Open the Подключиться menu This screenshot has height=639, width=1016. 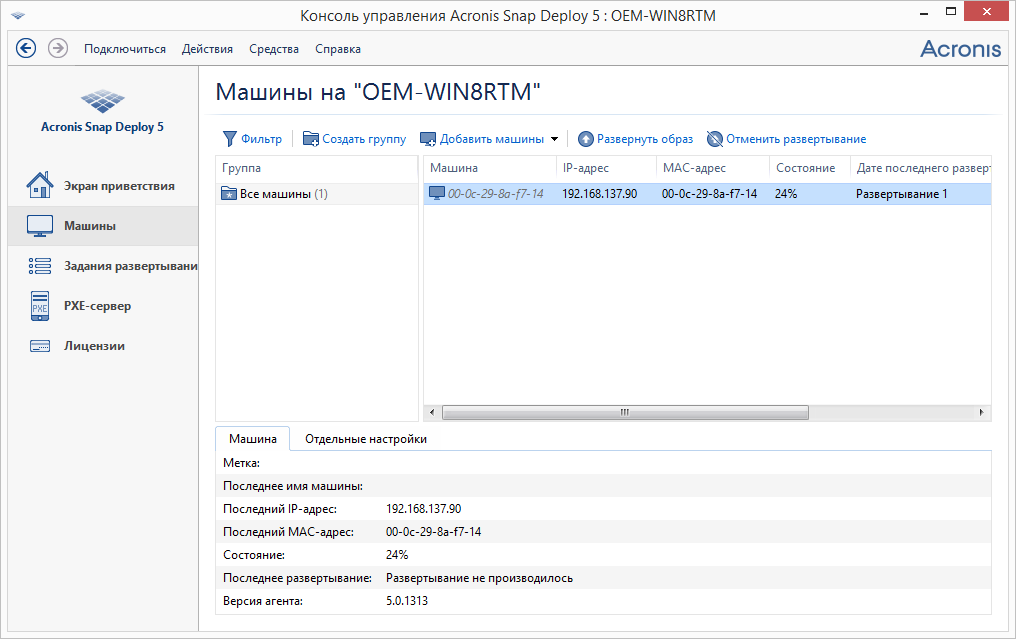coord(125,49)
